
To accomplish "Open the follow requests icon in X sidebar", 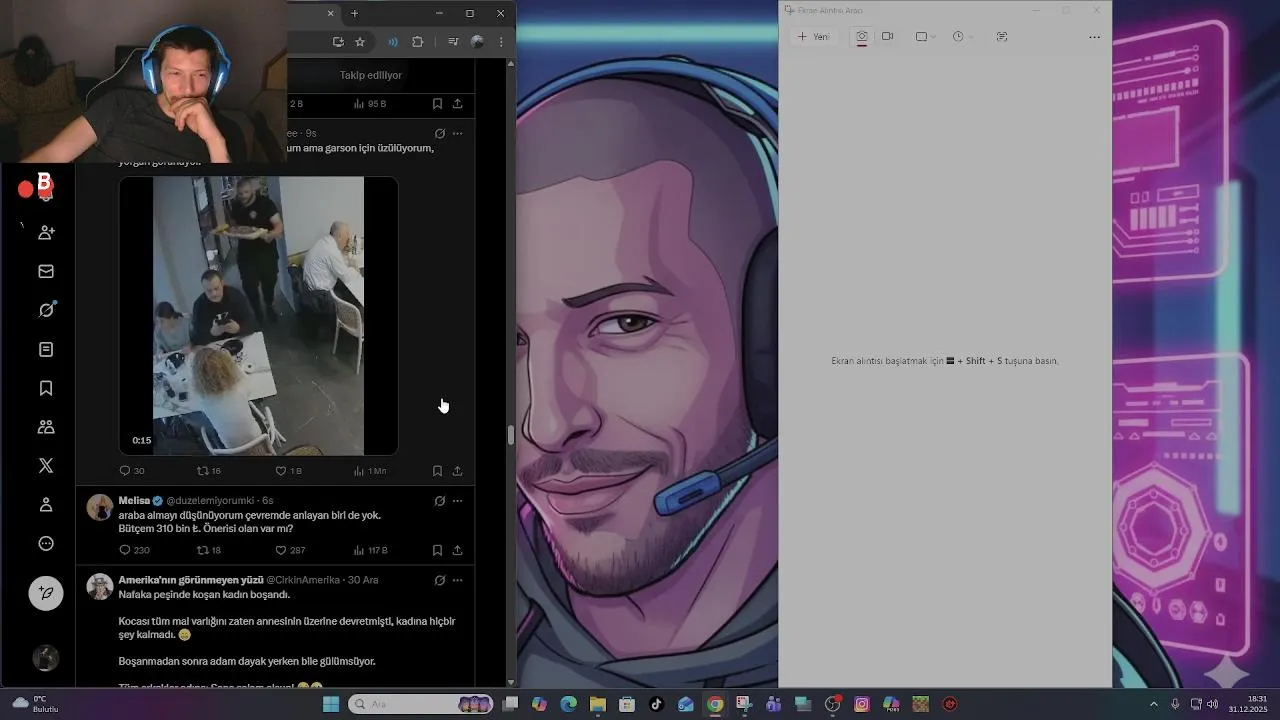I will coord(46,232).
